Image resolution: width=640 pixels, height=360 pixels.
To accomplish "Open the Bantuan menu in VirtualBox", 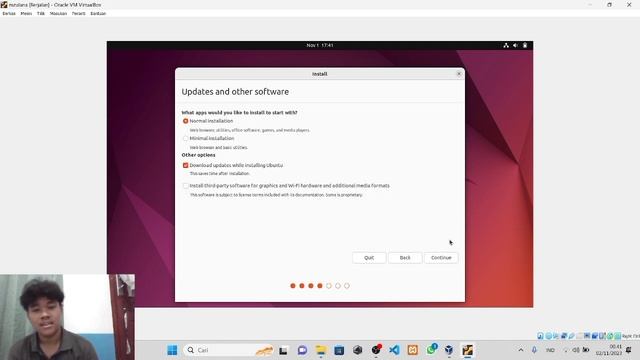I will pos(98,13).
